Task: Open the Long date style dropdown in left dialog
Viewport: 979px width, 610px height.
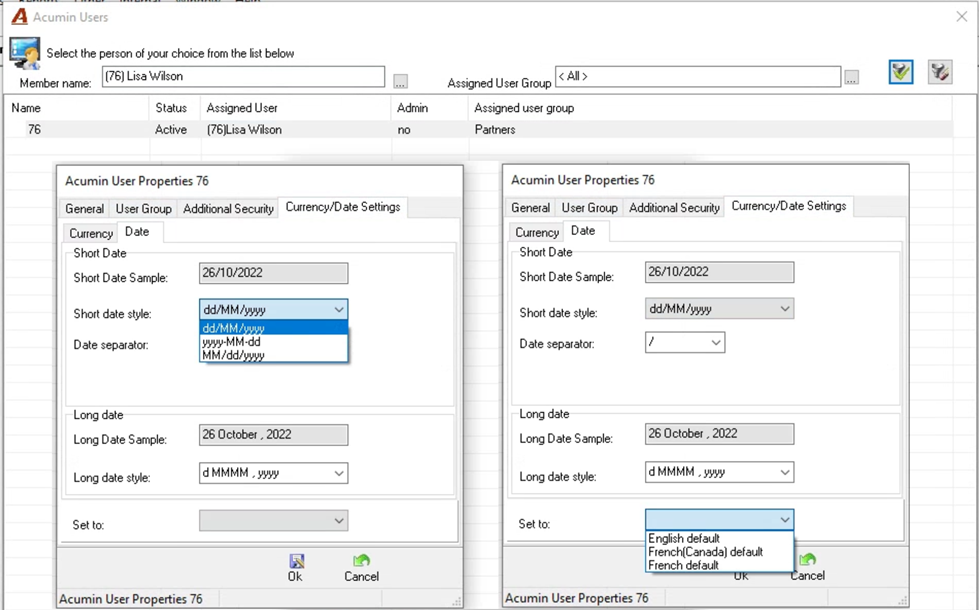Action: point(338,473)
